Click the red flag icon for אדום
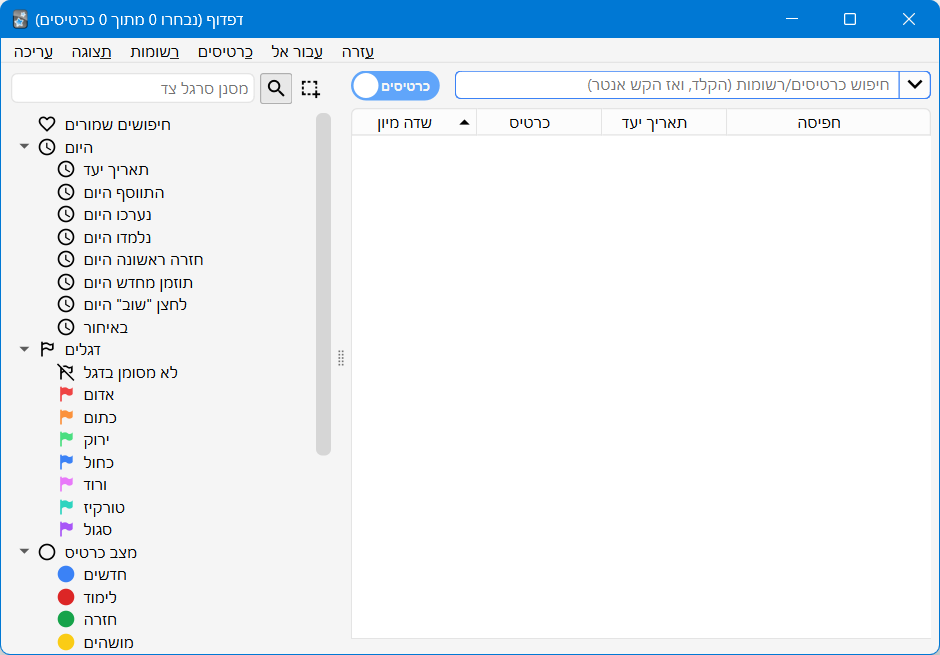Viewport: 940px width, 655px height. pos(66,394)
